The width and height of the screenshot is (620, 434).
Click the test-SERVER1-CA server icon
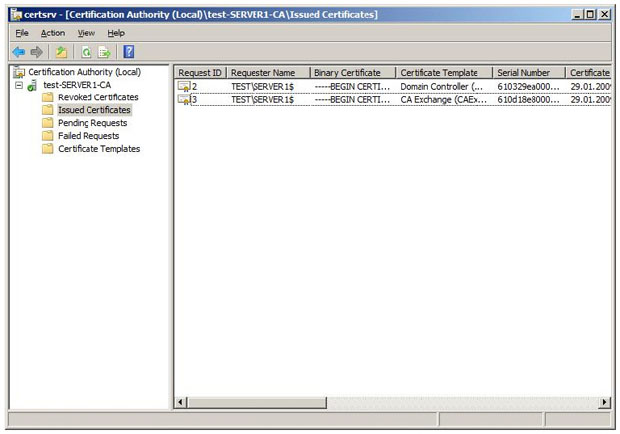point(32,85)
